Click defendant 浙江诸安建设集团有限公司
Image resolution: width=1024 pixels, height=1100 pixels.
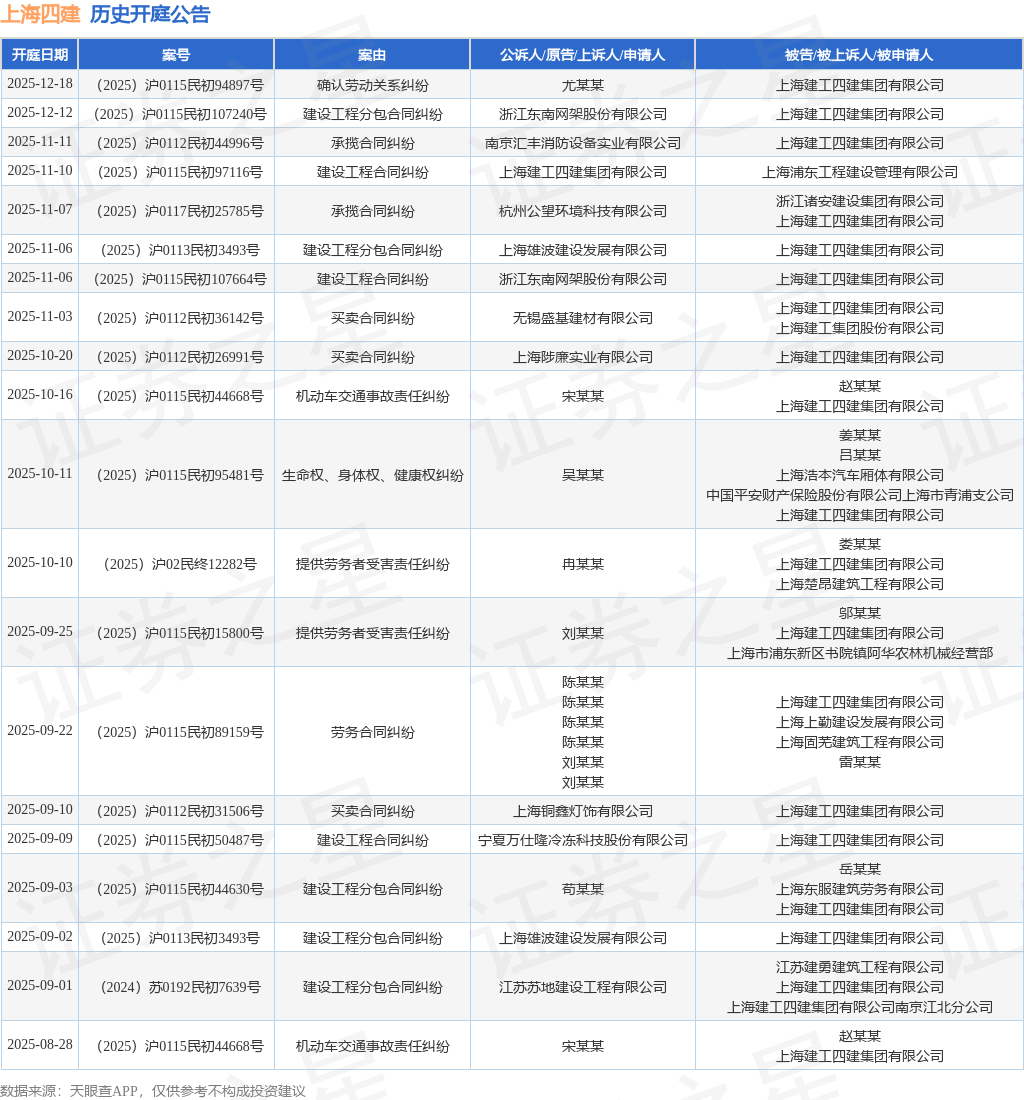tap(860, 201)
